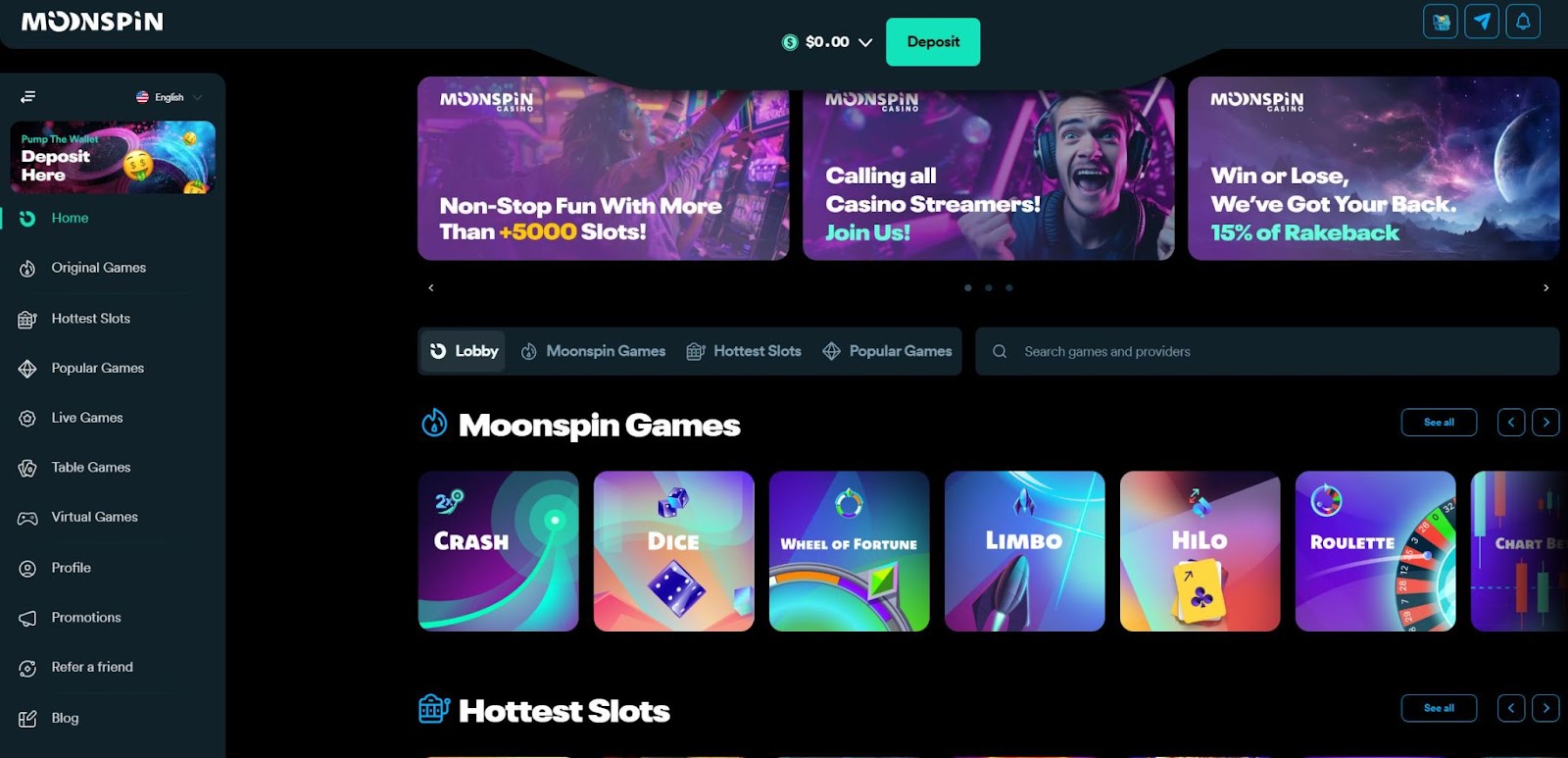
Task: Collapse the sidebar using the menu icon
Action: coord(28,96)
